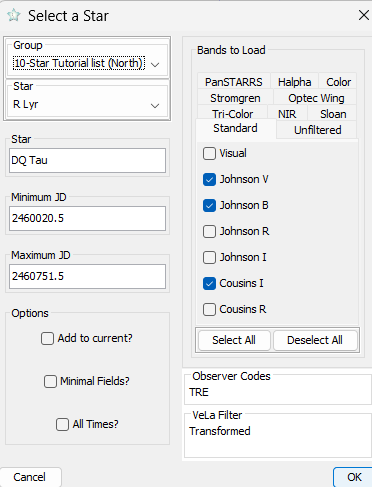Switch to the Sloan tab
This screenshot has height=487, width=372.
[333, 113]
